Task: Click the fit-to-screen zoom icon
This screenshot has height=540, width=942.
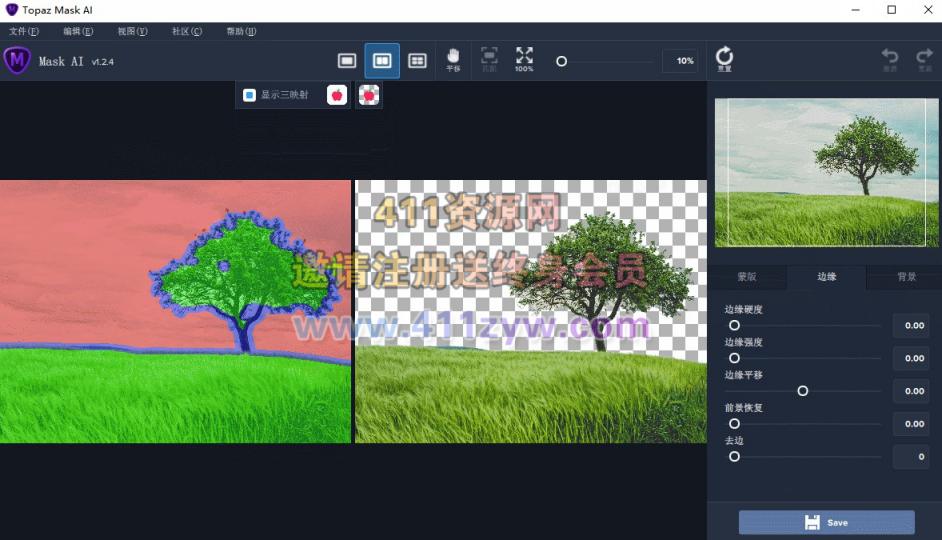Action: tap(489, 59)
